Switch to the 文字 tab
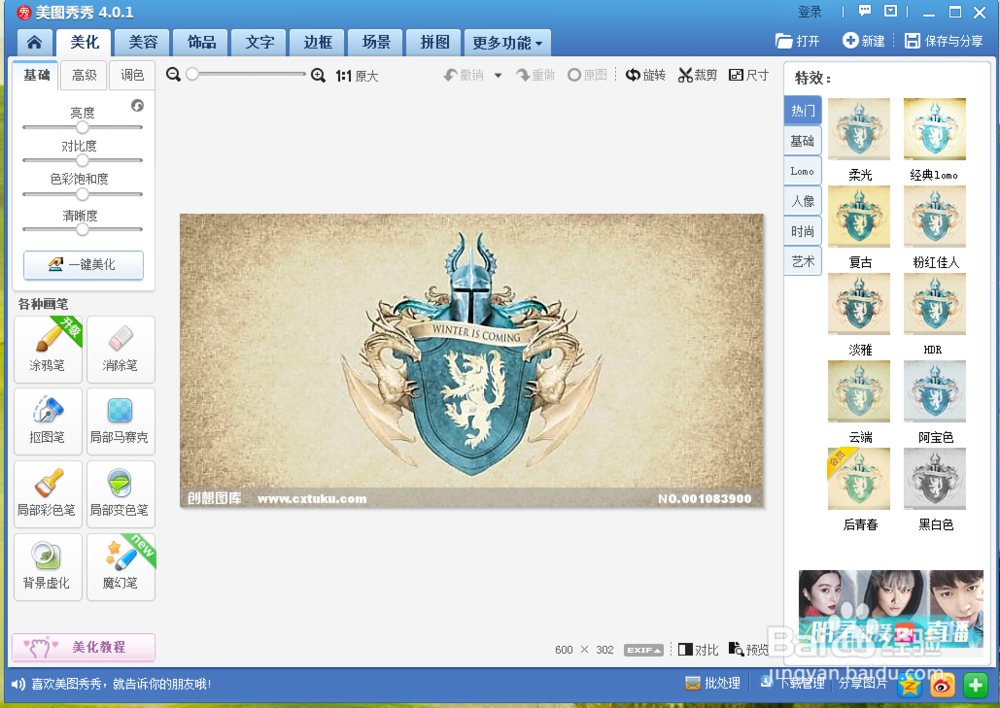 point(260,43)
